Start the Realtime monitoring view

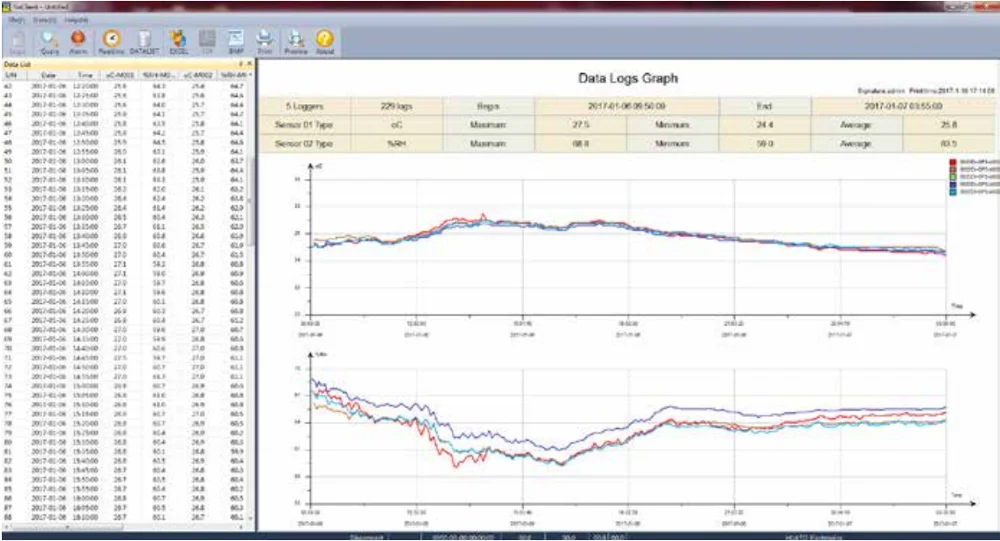click(111, 43)
